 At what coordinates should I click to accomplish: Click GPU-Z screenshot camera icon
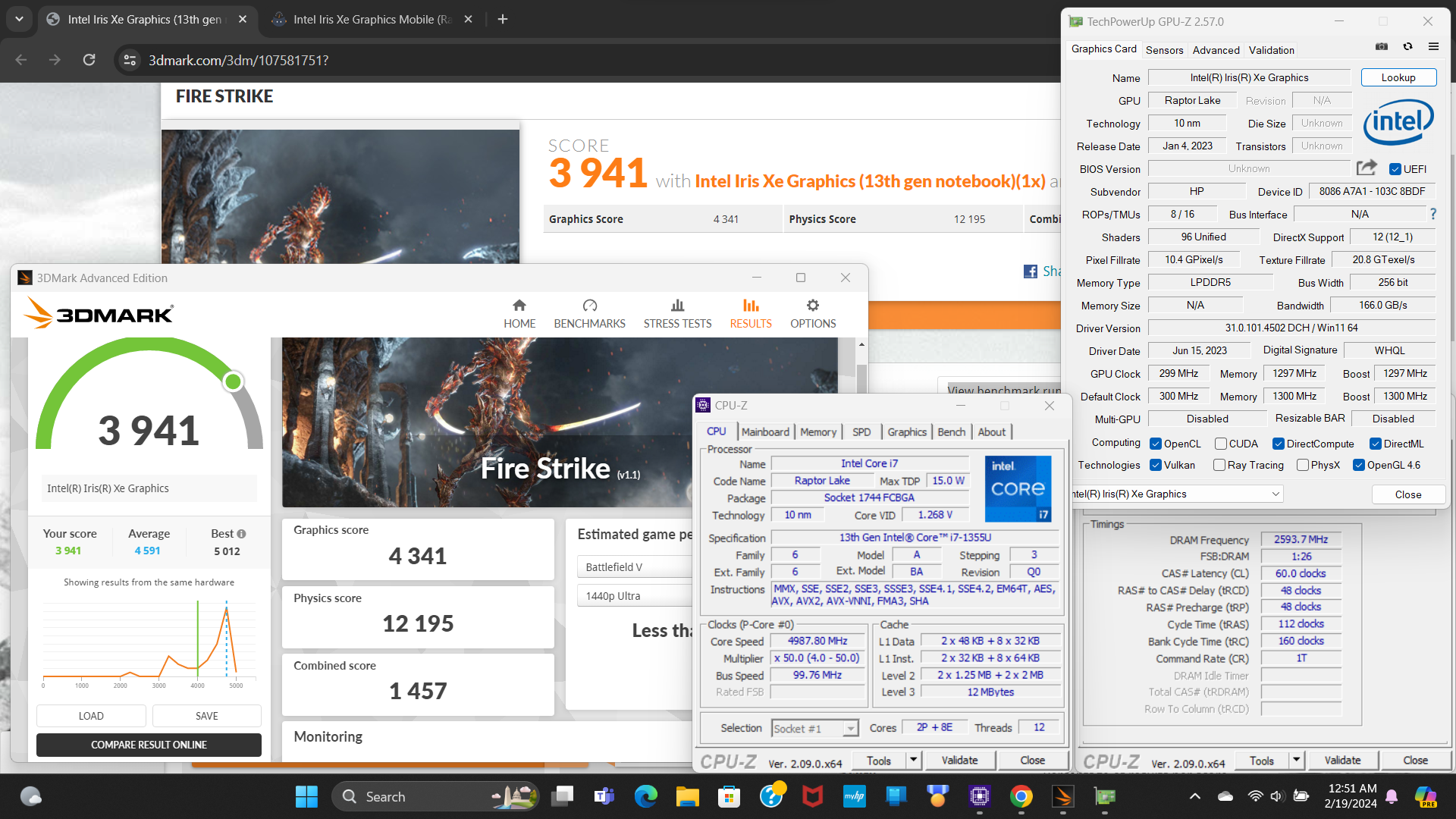click(x=1382, y=47)
